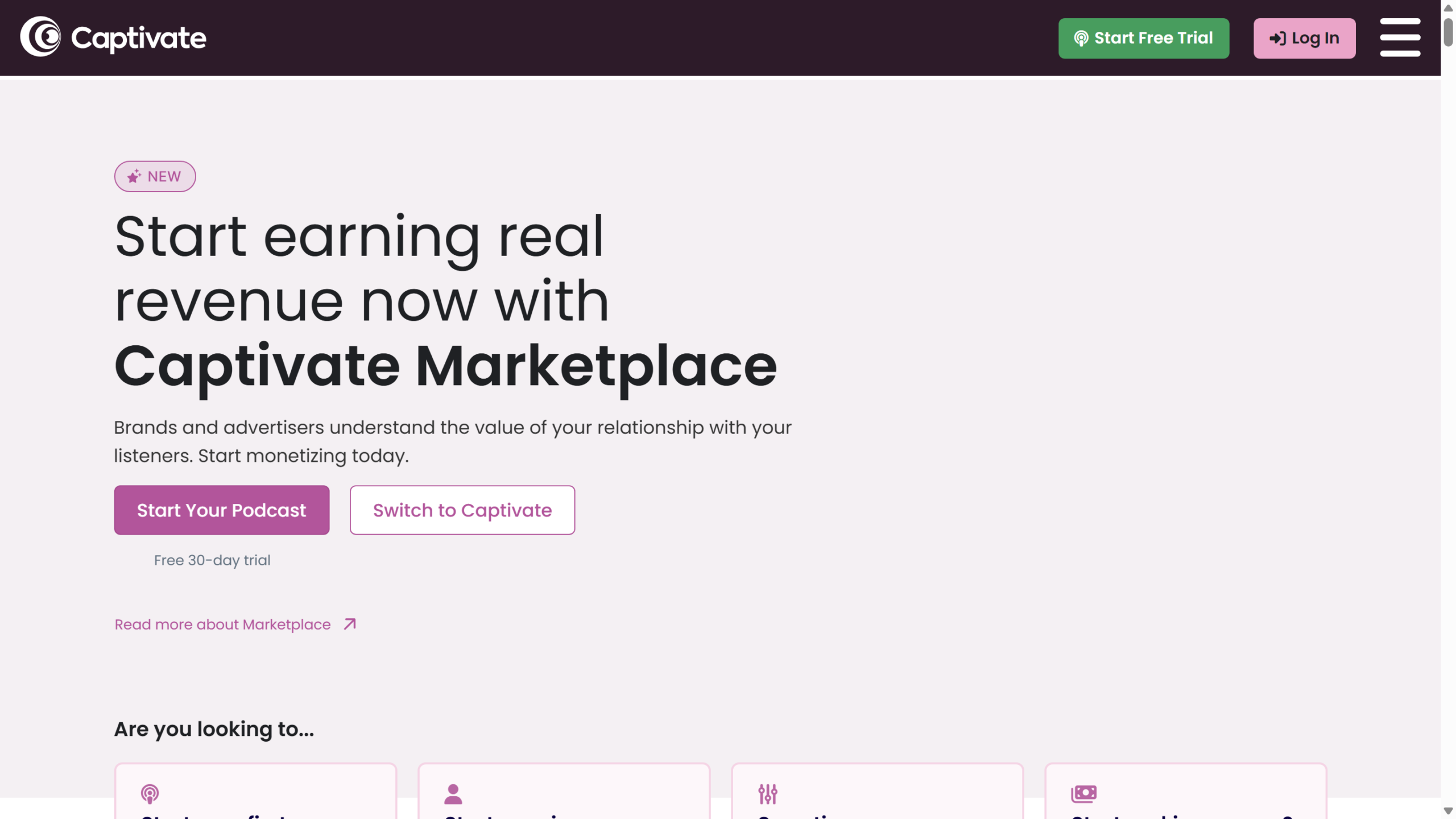Click 'Brands and advertisers understand' paragraph
This screenshot has height=819, width=1456.
(453, 441)
